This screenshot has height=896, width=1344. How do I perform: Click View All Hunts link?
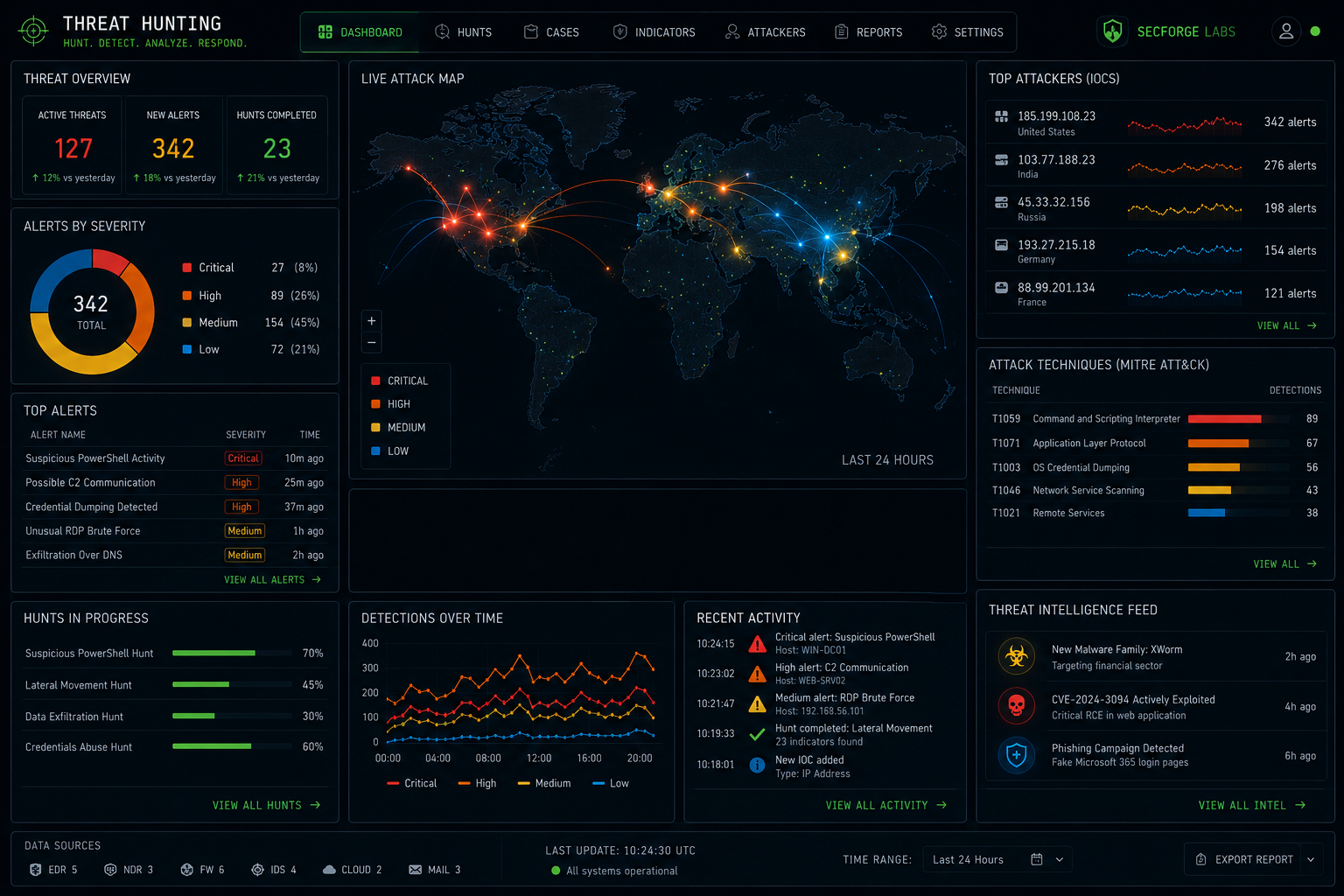point(266,805)
